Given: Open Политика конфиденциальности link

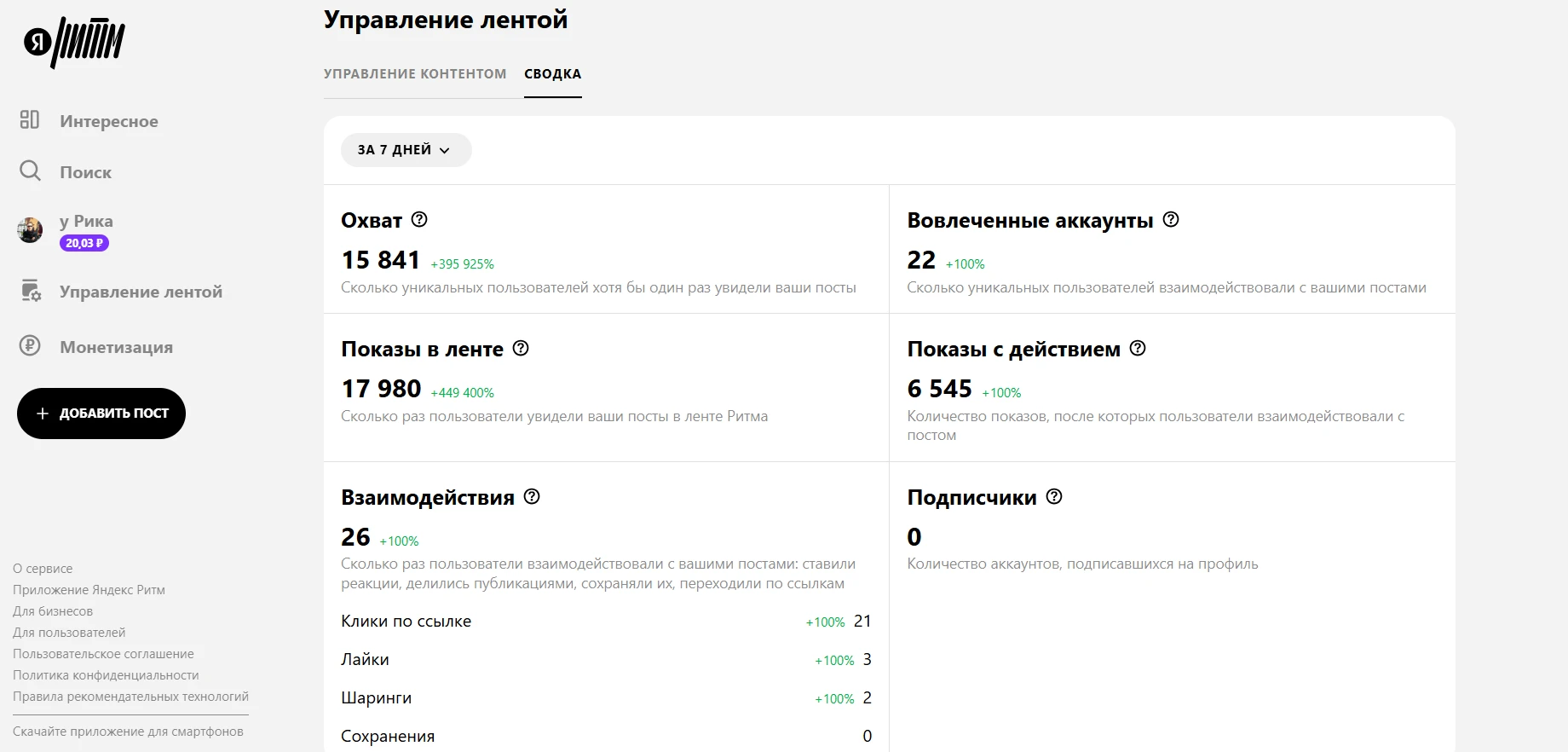Looking at the screenshot, I should pyautogui.click(x=106, y=675).
